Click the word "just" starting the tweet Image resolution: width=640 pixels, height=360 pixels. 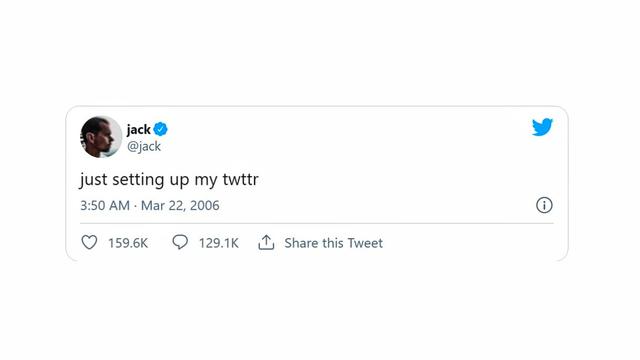(x=93, y=180)
